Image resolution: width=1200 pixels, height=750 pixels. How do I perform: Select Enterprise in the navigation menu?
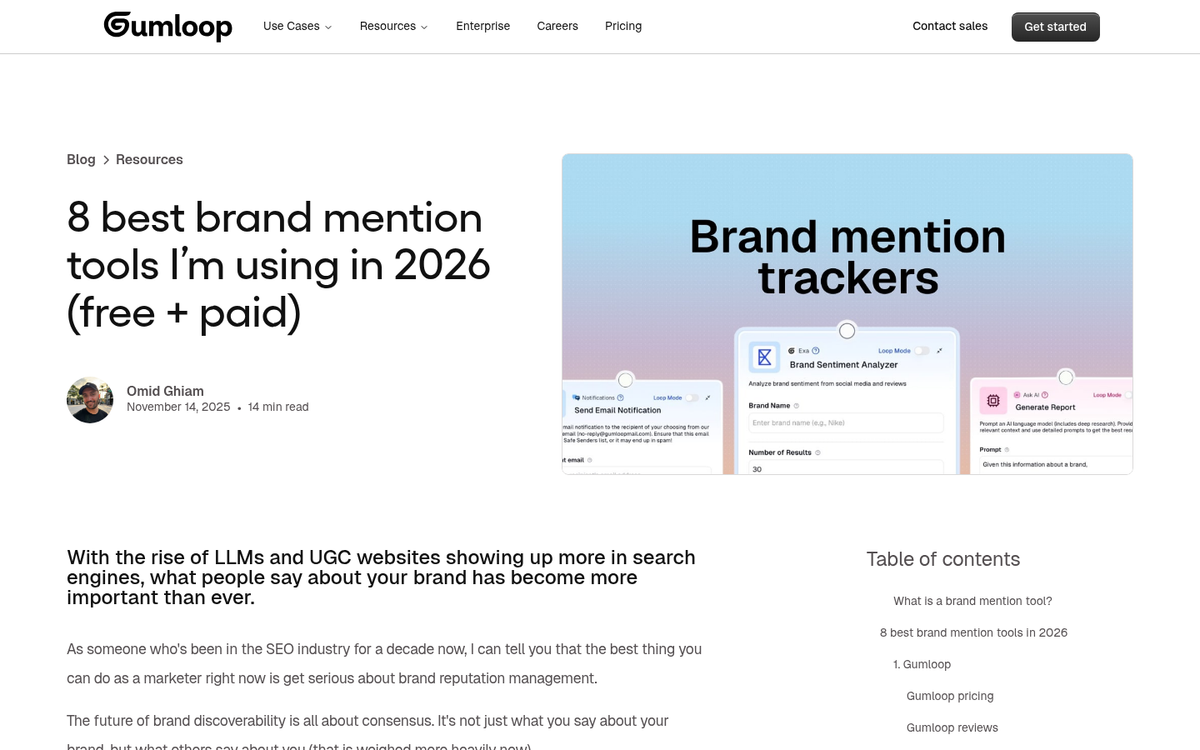coord(483,26)
